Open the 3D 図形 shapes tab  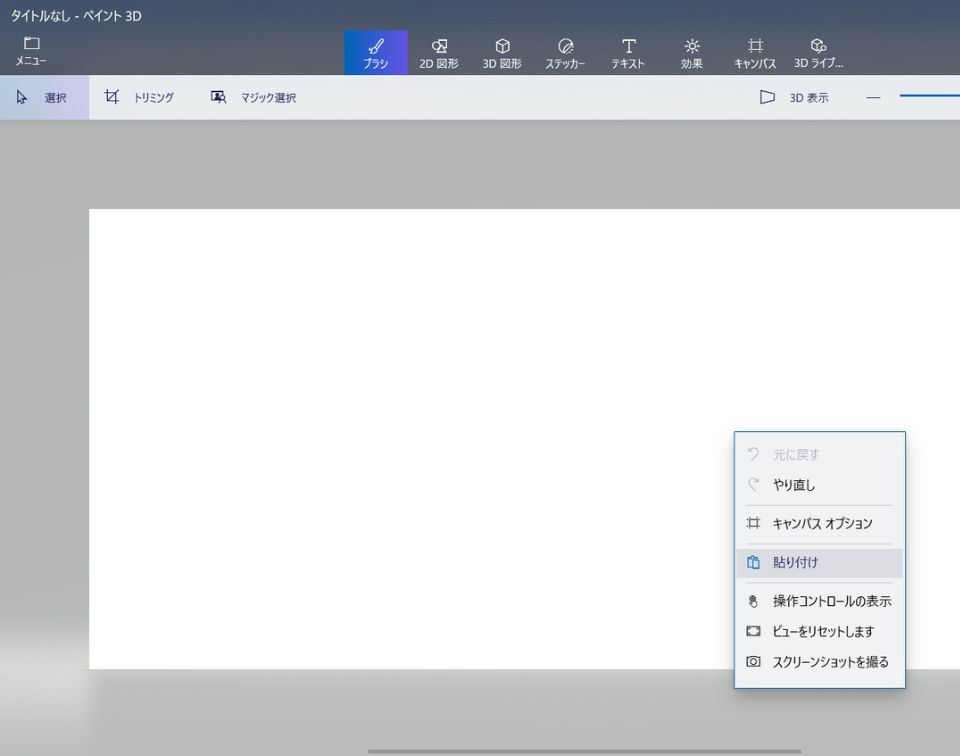(x=502, y=53)
